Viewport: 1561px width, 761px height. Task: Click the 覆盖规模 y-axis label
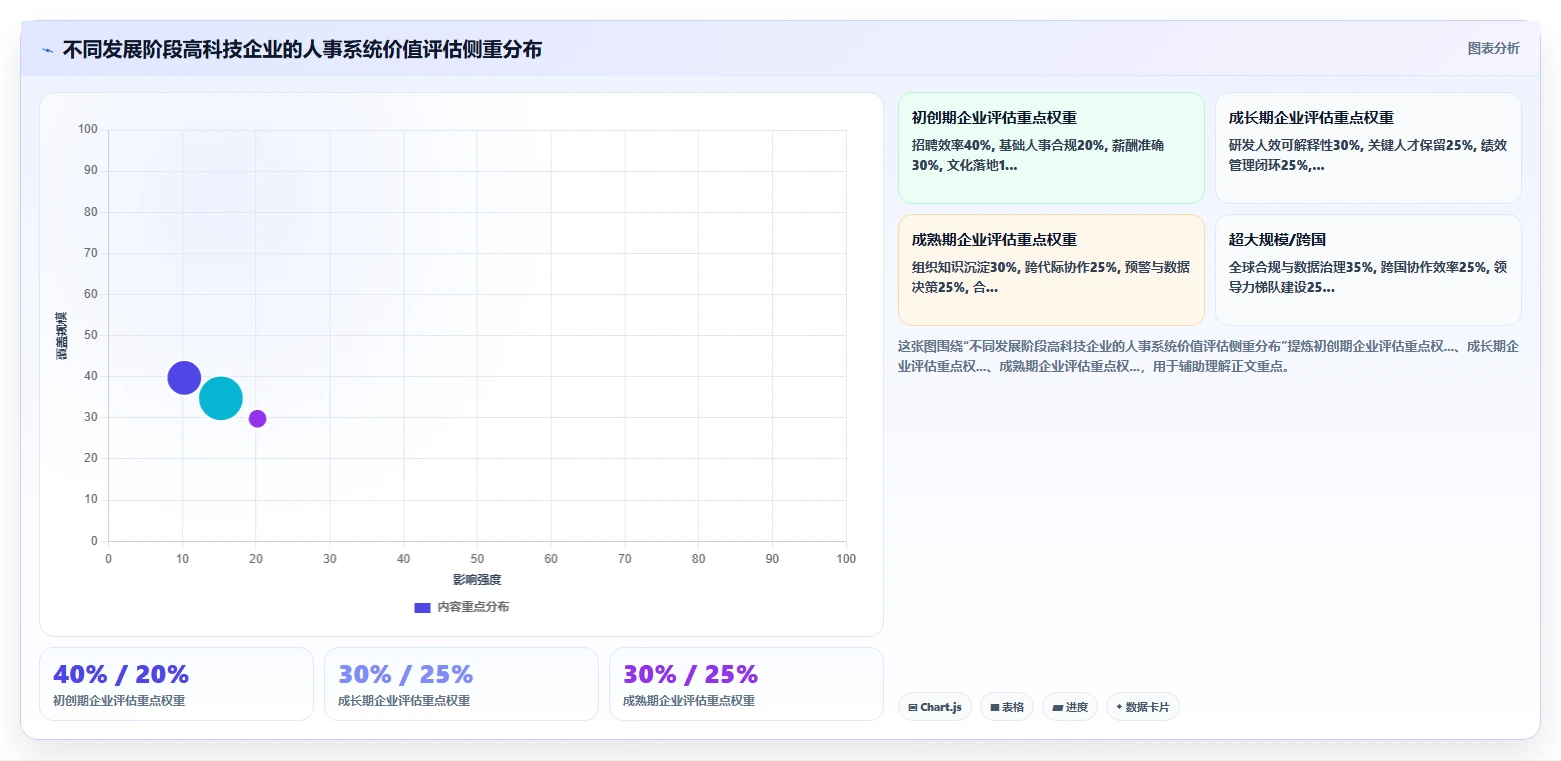click(62, 335)
